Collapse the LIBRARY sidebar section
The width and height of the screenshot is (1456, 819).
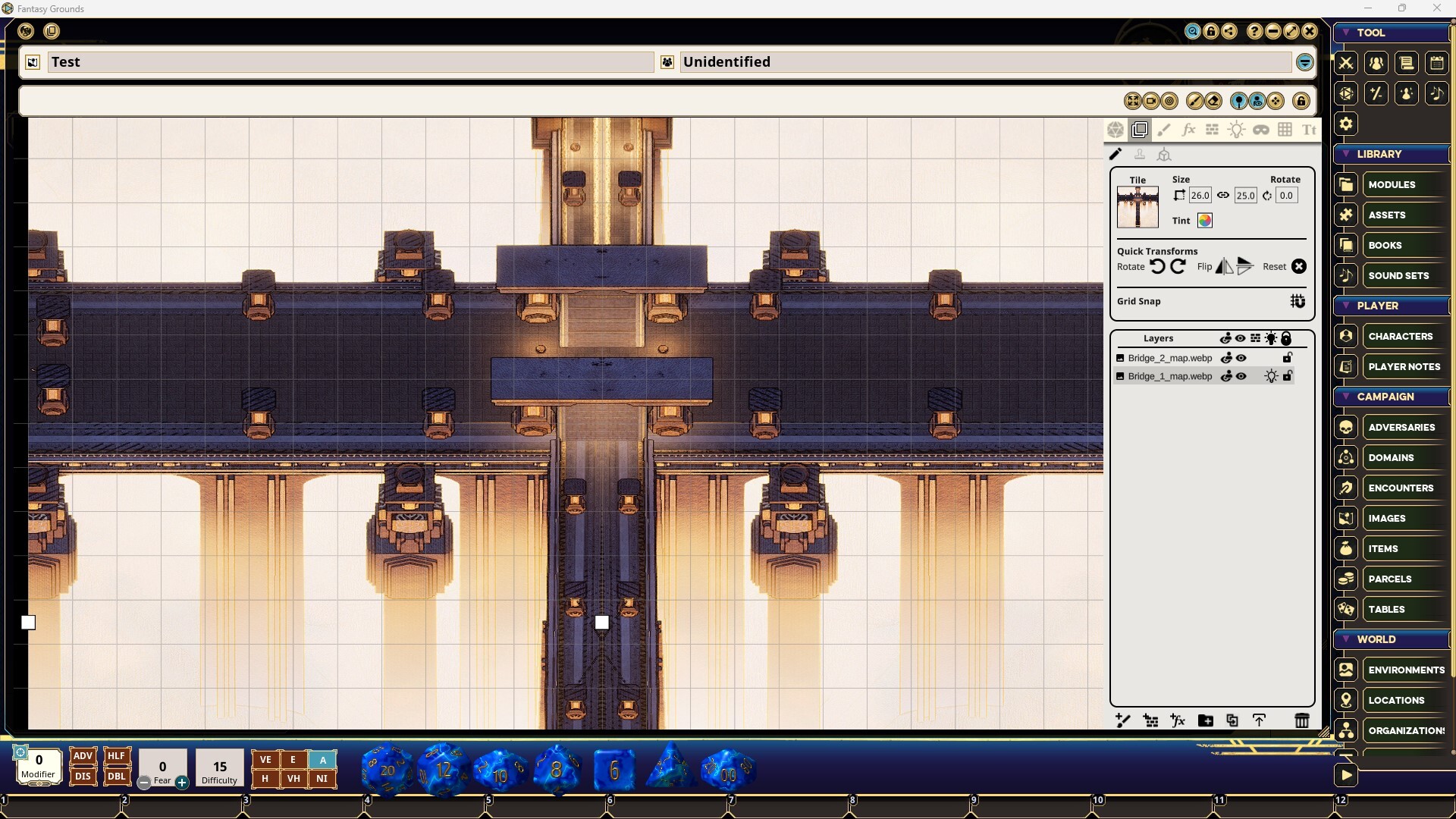1346,154
